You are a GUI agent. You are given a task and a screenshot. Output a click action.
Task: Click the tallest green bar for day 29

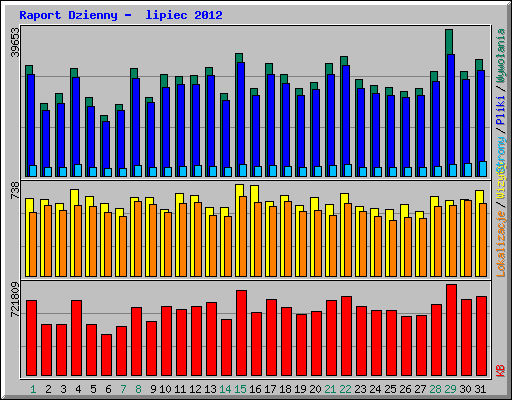point(449,42)
